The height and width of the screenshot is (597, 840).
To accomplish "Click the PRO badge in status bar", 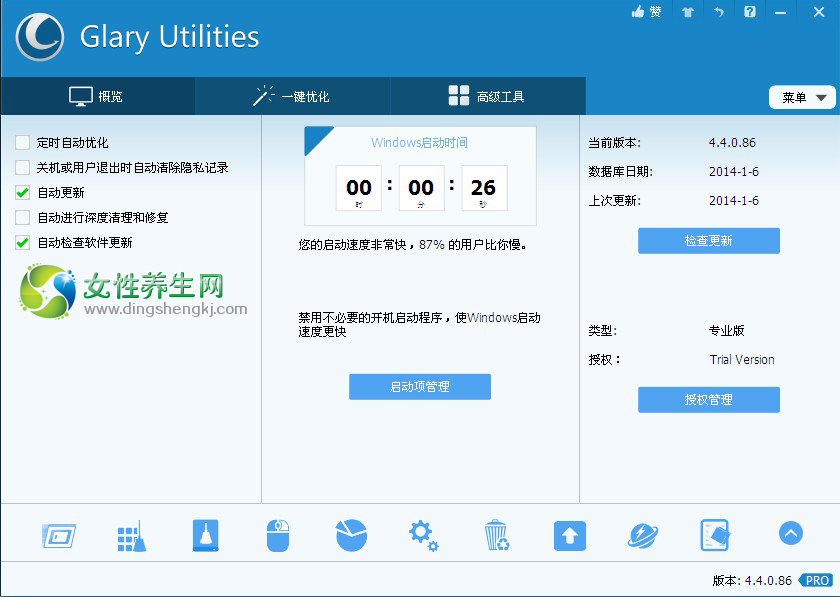I will point(816,580).
